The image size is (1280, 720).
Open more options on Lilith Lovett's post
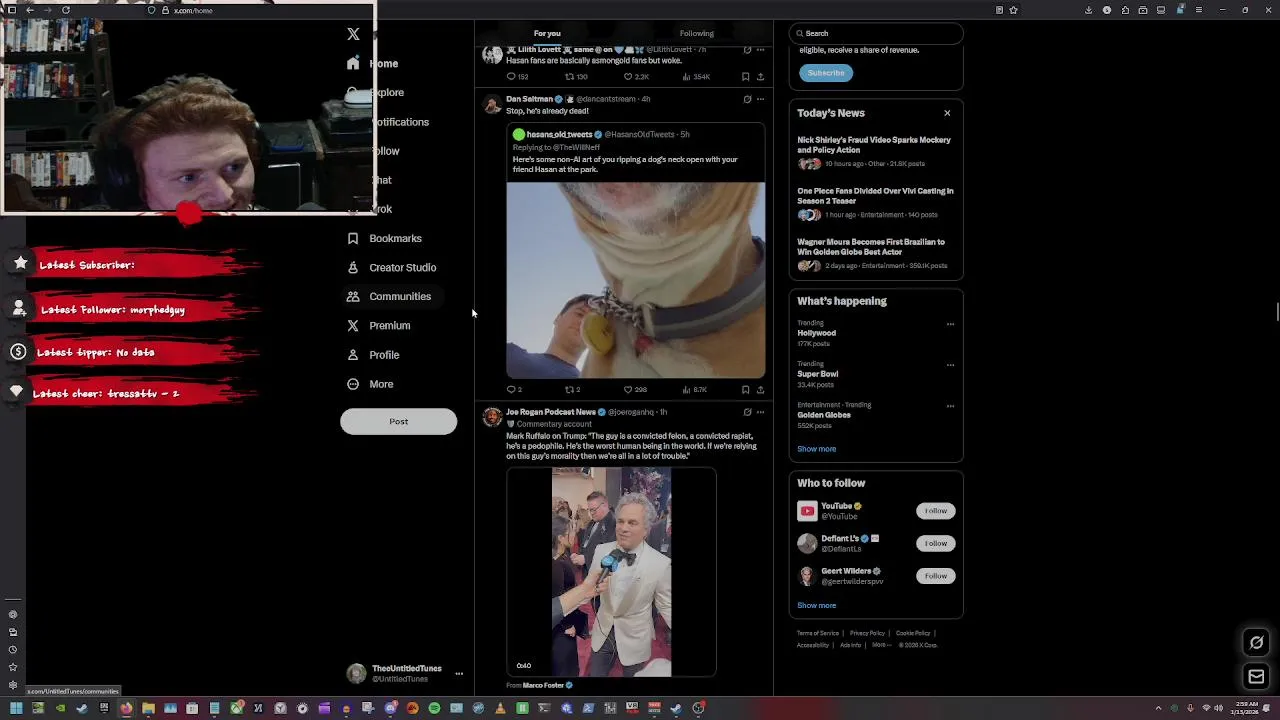(760, 49)
